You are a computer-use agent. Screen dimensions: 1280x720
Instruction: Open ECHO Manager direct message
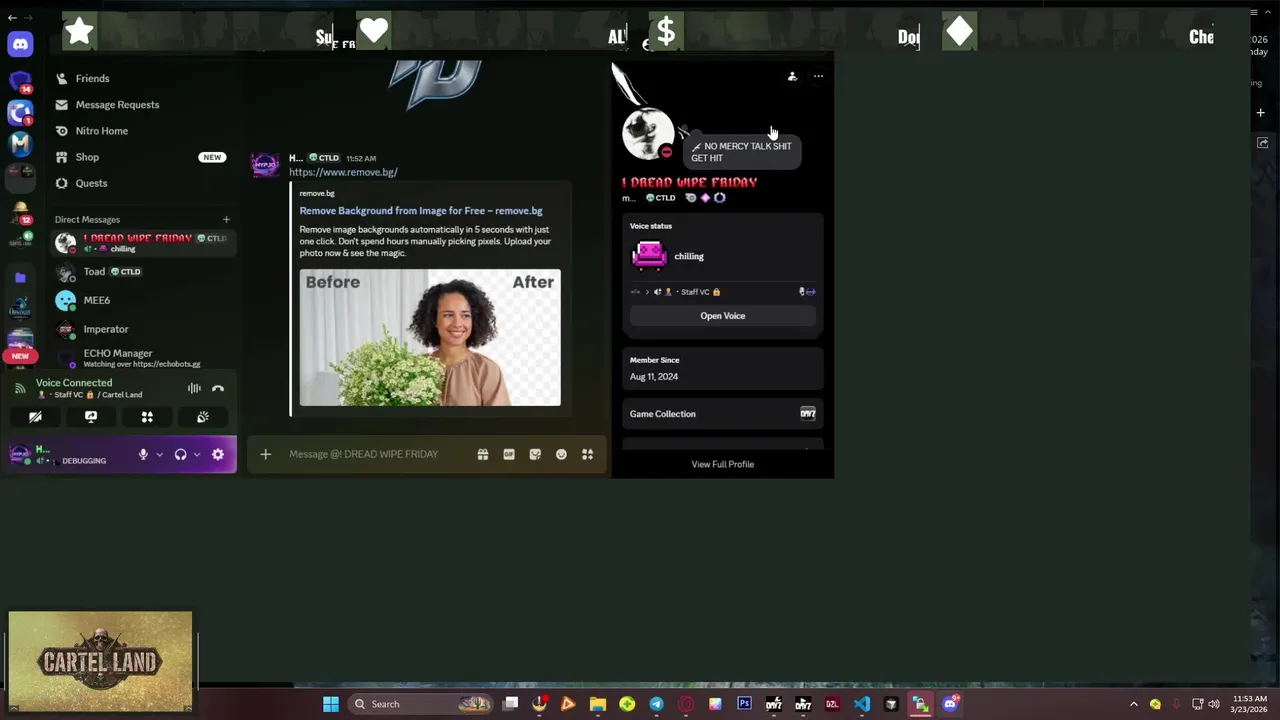pos(143,358)
